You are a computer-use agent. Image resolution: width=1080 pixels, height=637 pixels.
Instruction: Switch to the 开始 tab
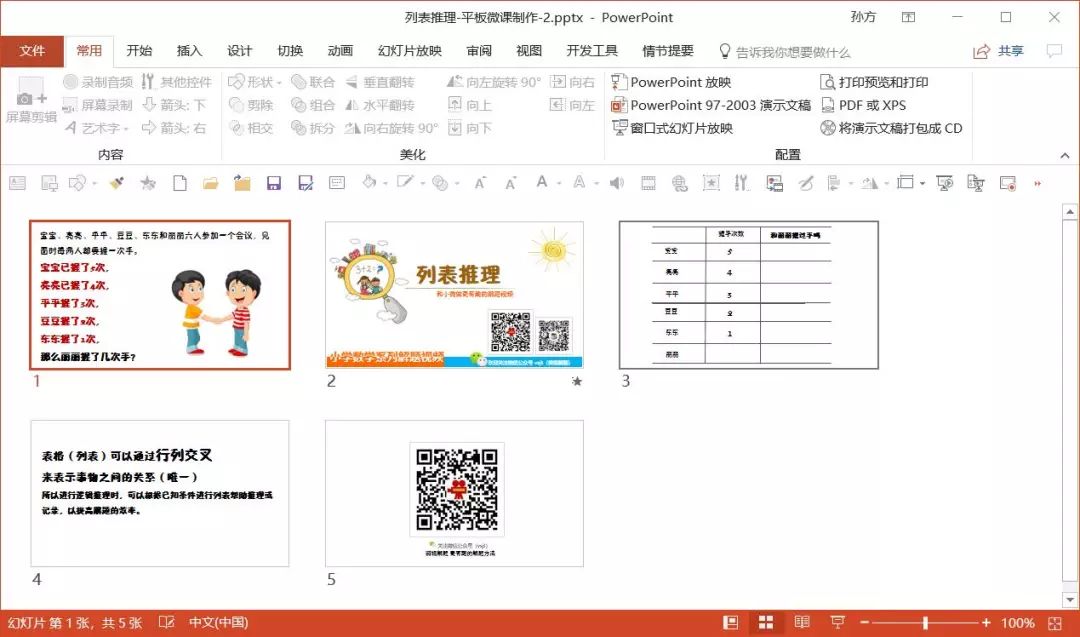[x=139, y=51]
